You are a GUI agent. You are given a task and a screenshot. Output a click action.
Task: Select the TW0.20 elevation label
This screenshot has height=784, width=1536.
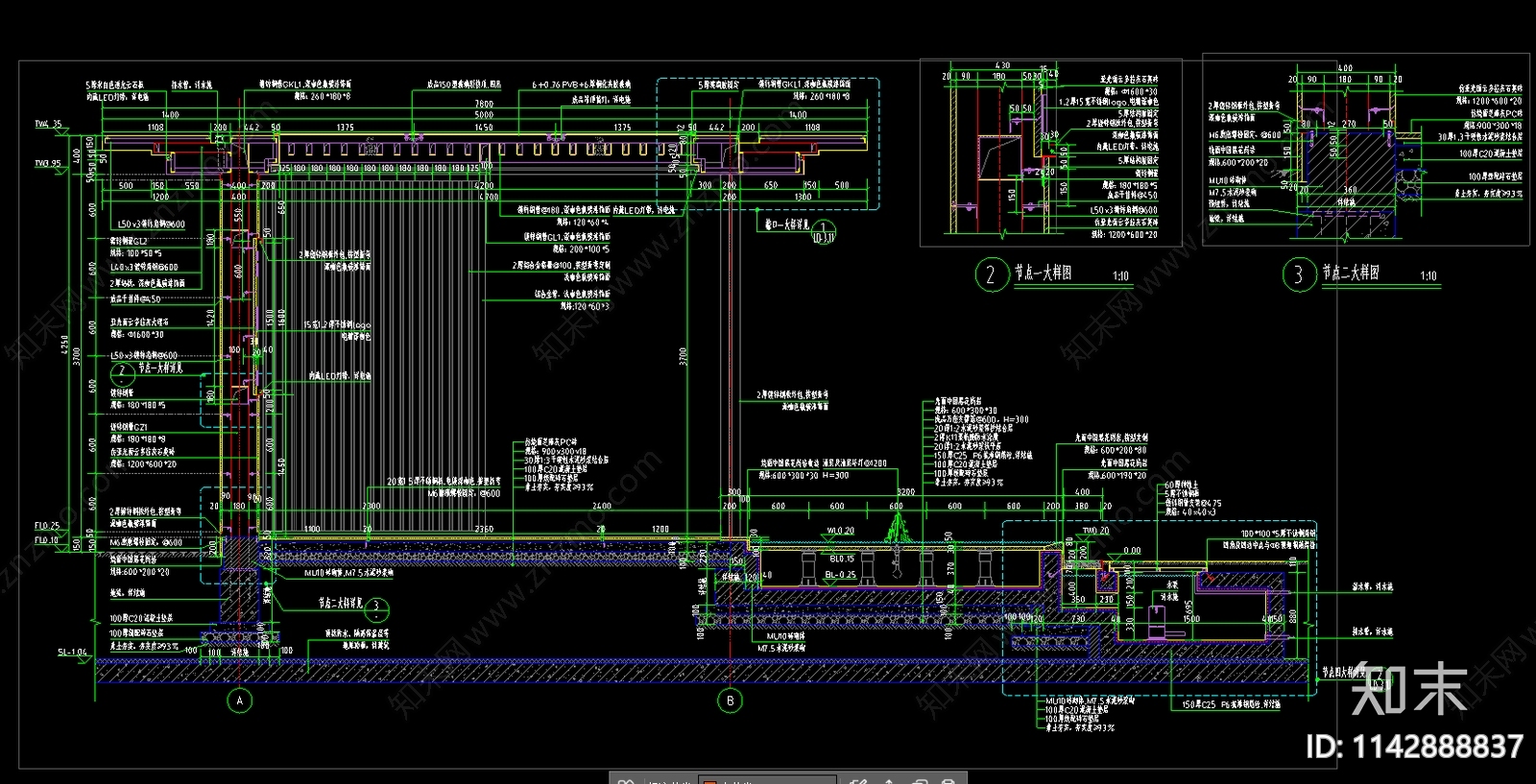click(x=1095, y=531)
